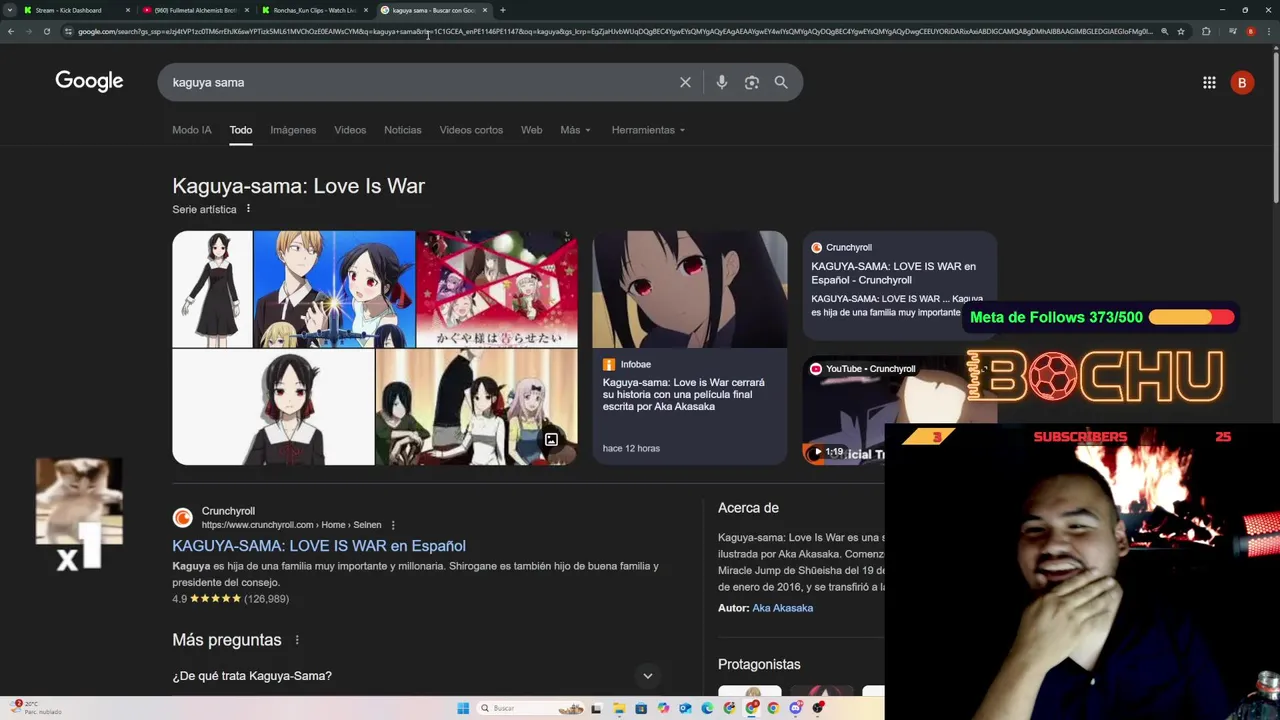Open Outlook from the taskbar
Viewport: 1280px width, 720px height.
[685, 708]
